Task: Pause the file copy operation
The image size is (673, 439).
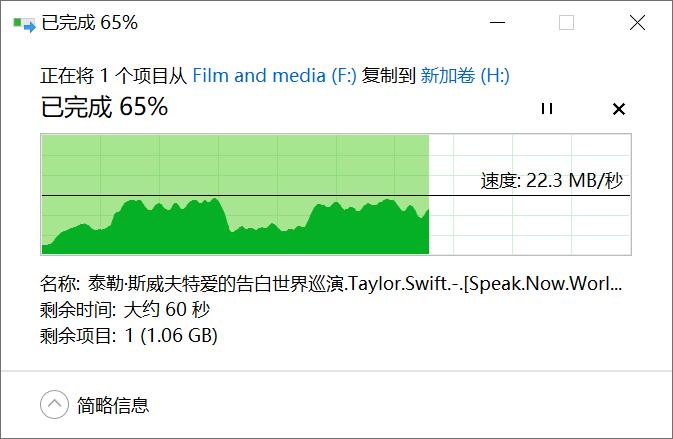Action: pyautogui.click(x=546, y=108)
